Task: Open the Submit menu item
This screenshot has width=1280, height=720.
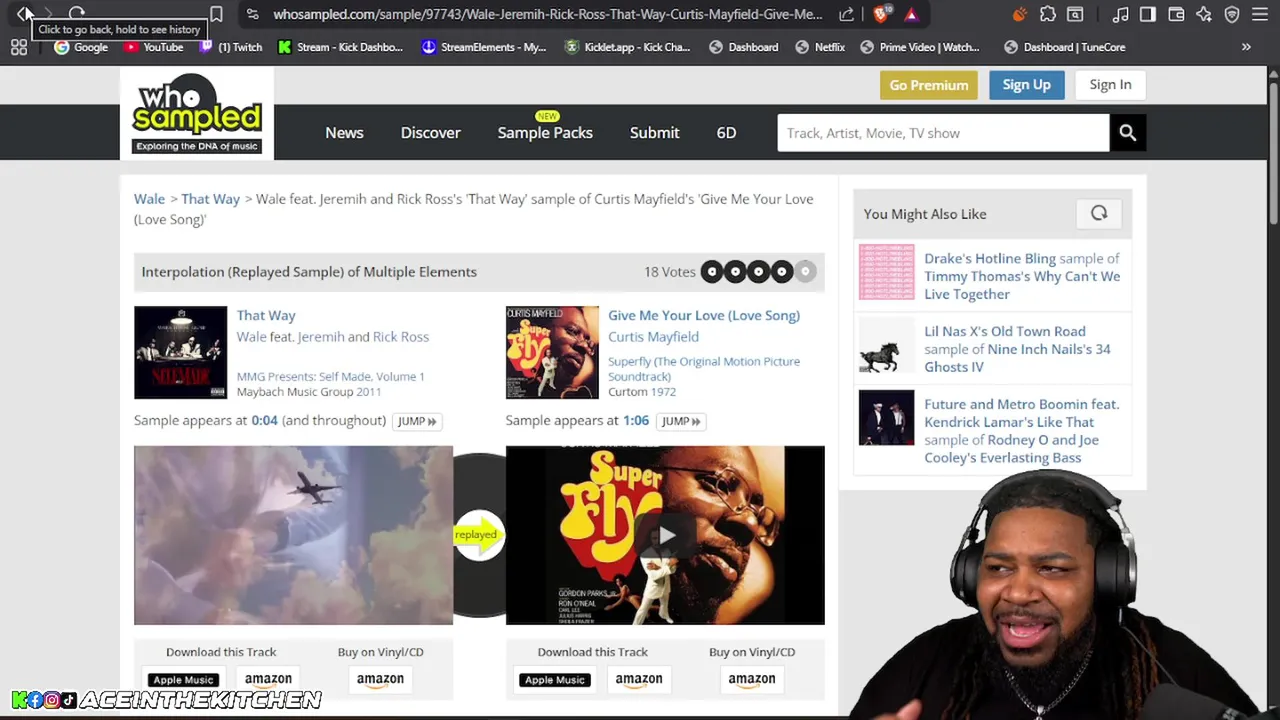Action: [x=655, y=133]
